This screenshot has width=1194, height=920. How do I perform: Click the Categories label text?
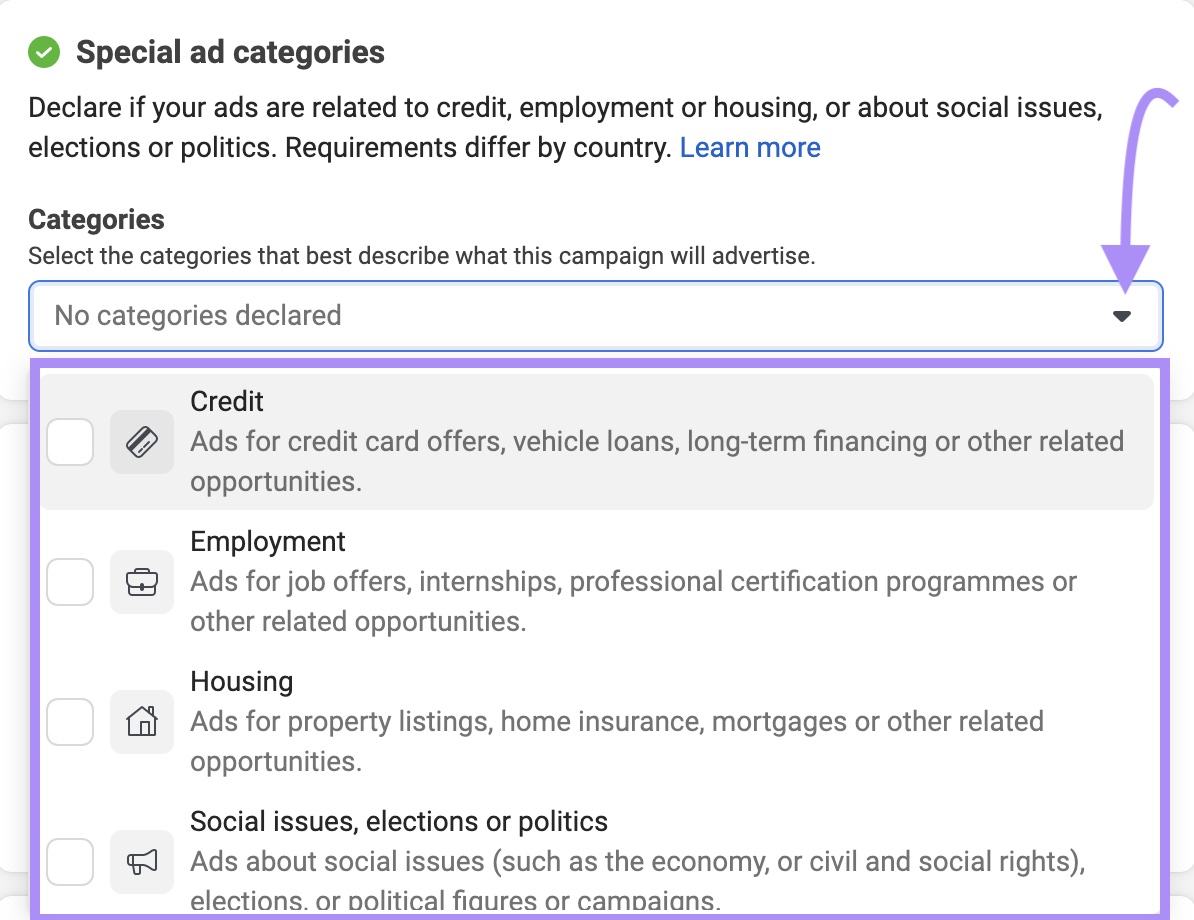[x=96, y=219]
